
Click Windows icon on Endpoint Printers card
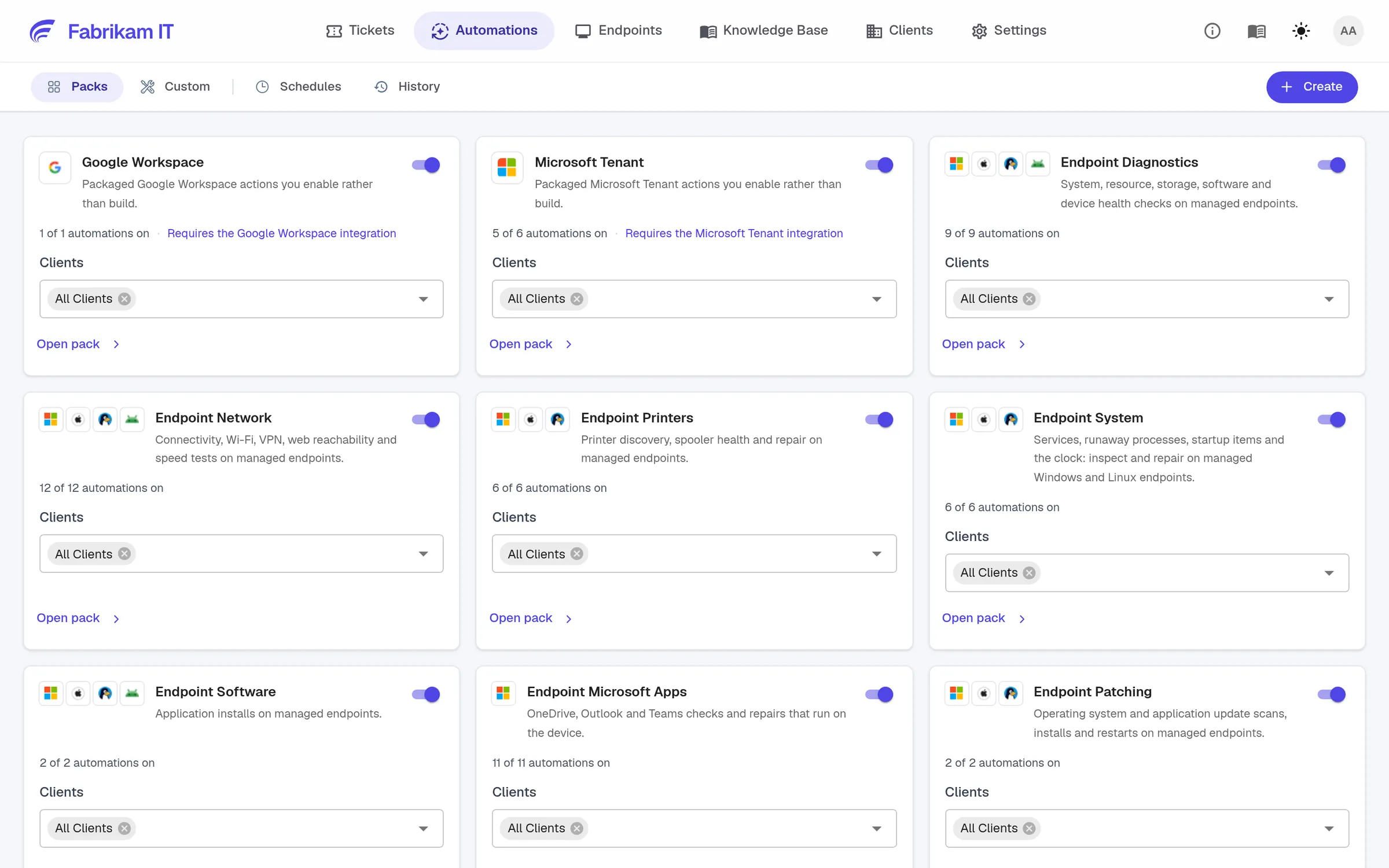click(x=504, y=420)
